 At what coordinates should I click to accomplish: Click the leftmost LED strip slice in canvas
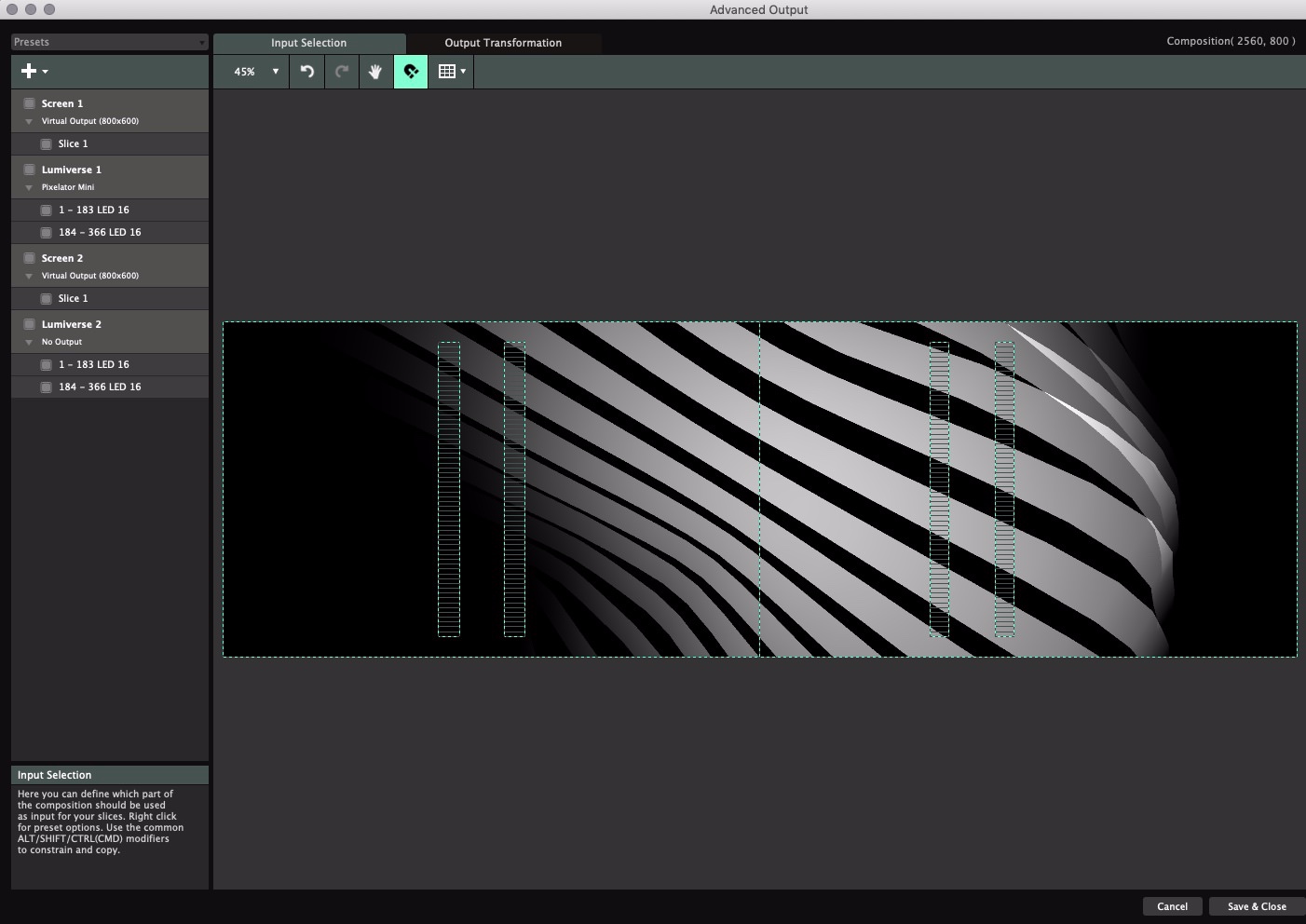(x=449, y=489)
